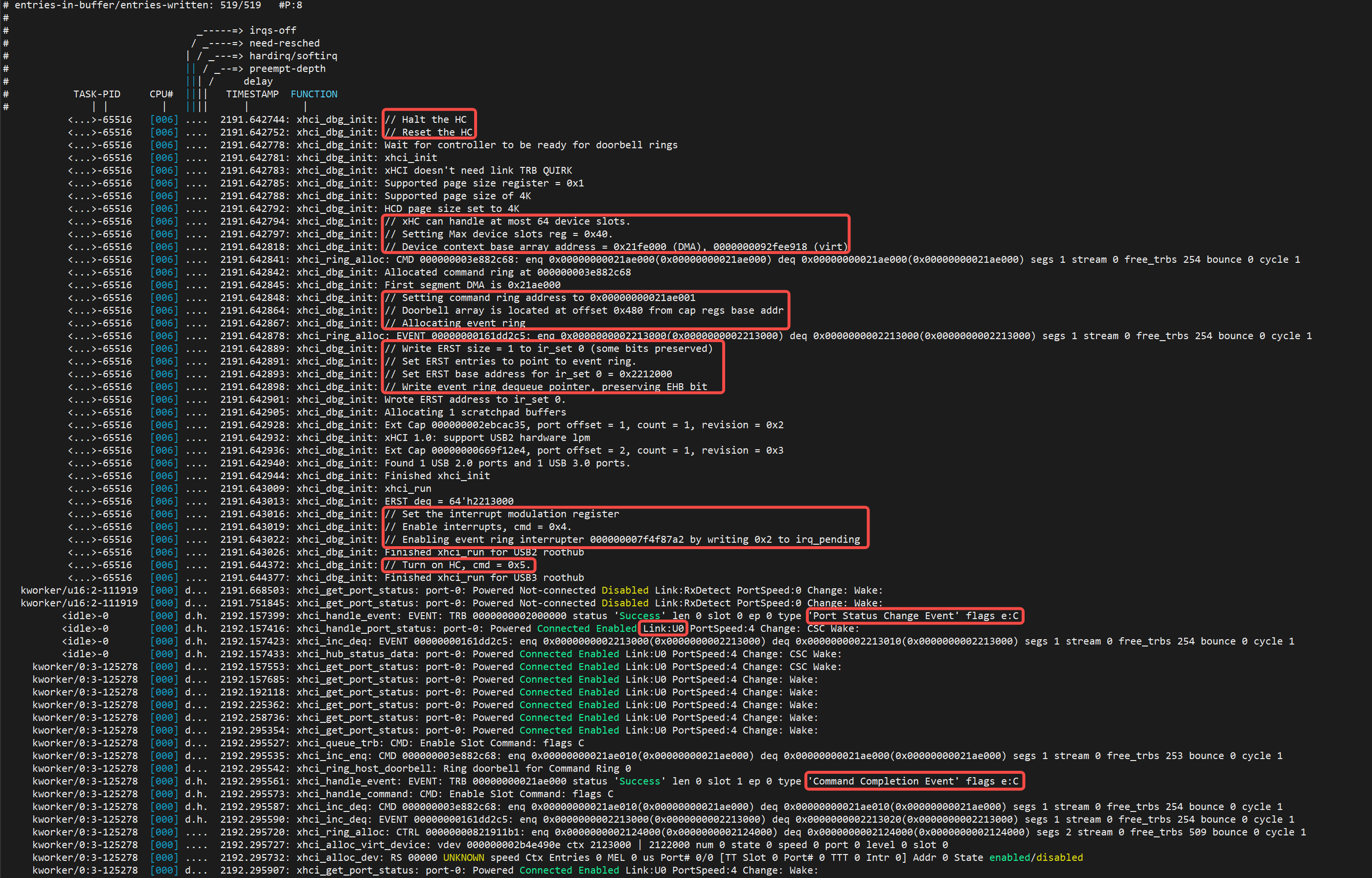The height and width of the screenshot is (878, 1372).
Task: Click 'Device context base array address' line
Action: pos(616,247)
